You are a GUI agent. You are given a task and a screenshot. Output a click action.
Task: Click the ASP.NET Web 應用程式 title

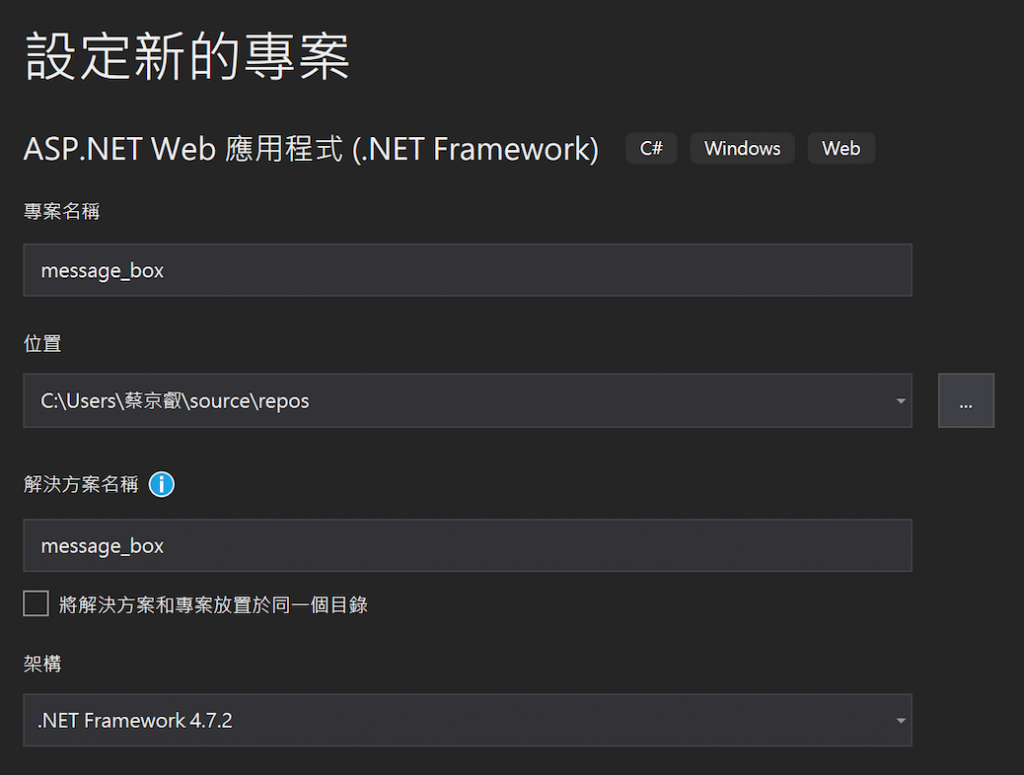tap(311, 149)
